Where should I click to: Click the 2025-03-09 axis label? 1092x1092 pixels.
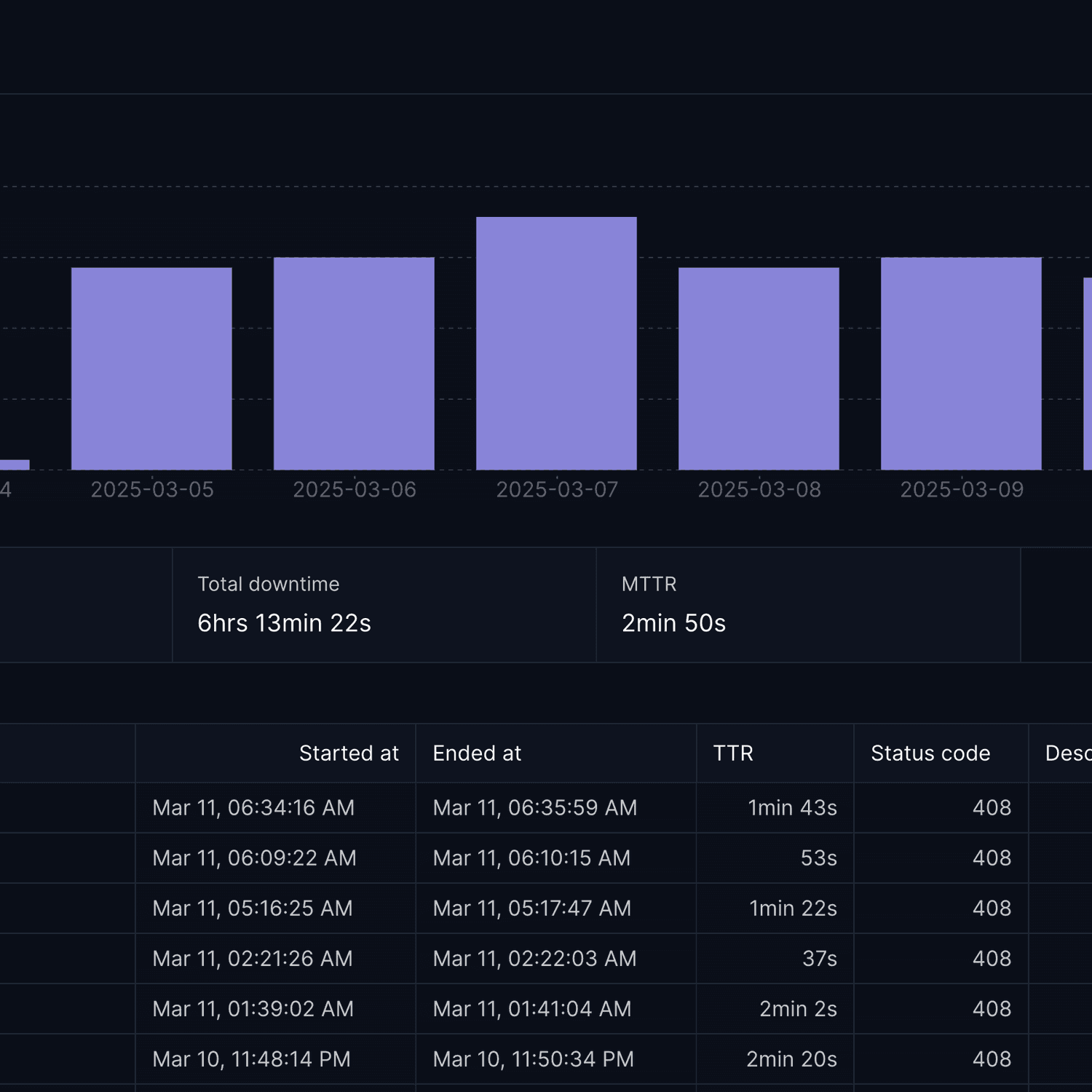(x=962, y=490)
